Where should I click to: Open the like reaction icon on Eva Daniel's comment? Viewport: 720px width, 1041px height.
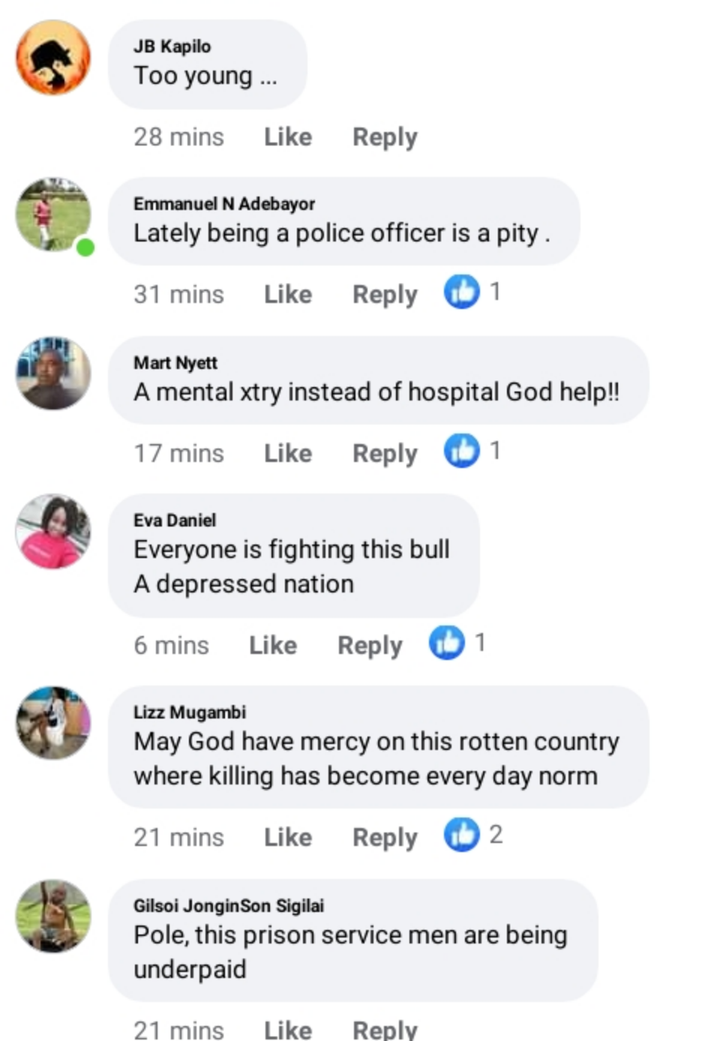(446, 643)
